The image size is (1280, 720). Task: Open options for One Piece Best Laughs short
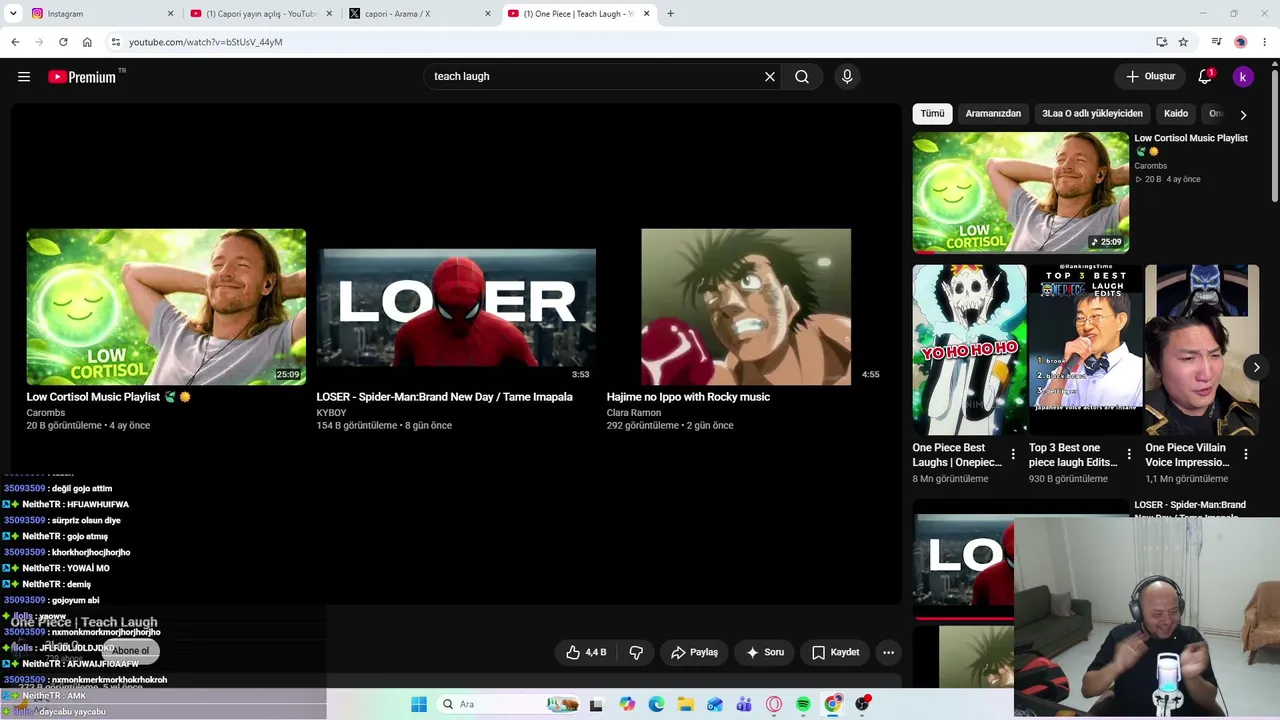pos(1013,455)
